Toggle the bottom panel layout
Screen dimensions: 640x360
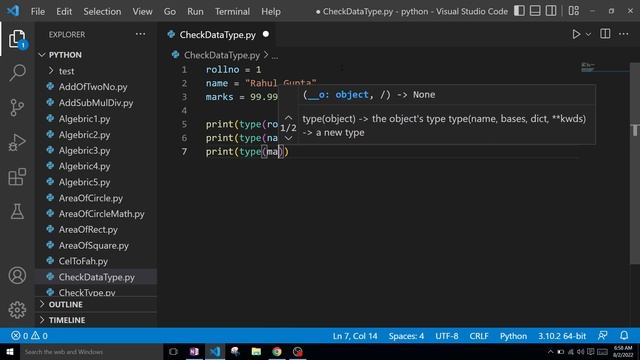click(535, 11)
